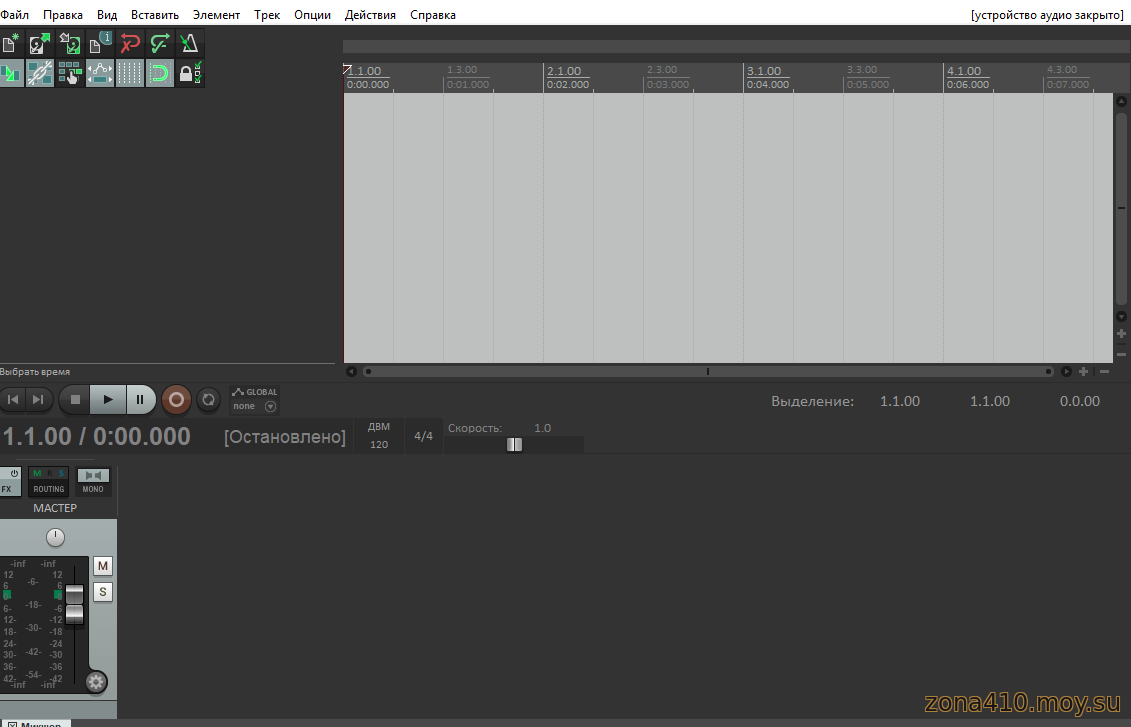
Task: Click the green Redo arrow icon
Action: (x=160, y=44)
